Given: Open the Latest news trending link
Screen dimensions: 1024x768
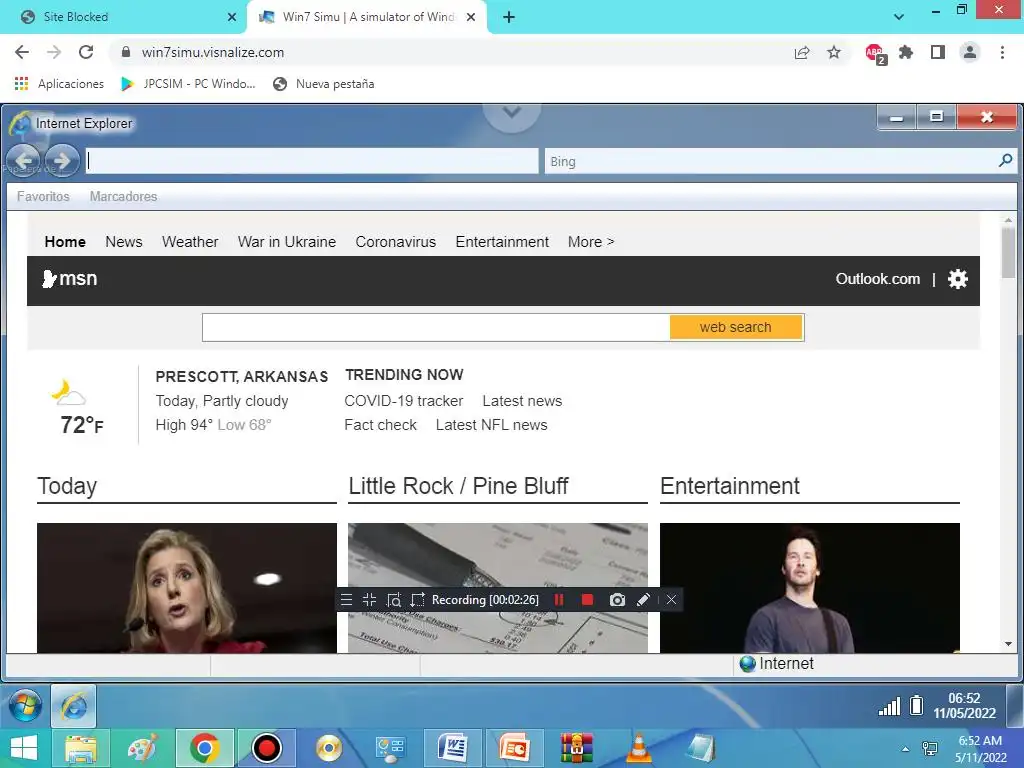Looking at the screenshot, I should pos(522,401).
